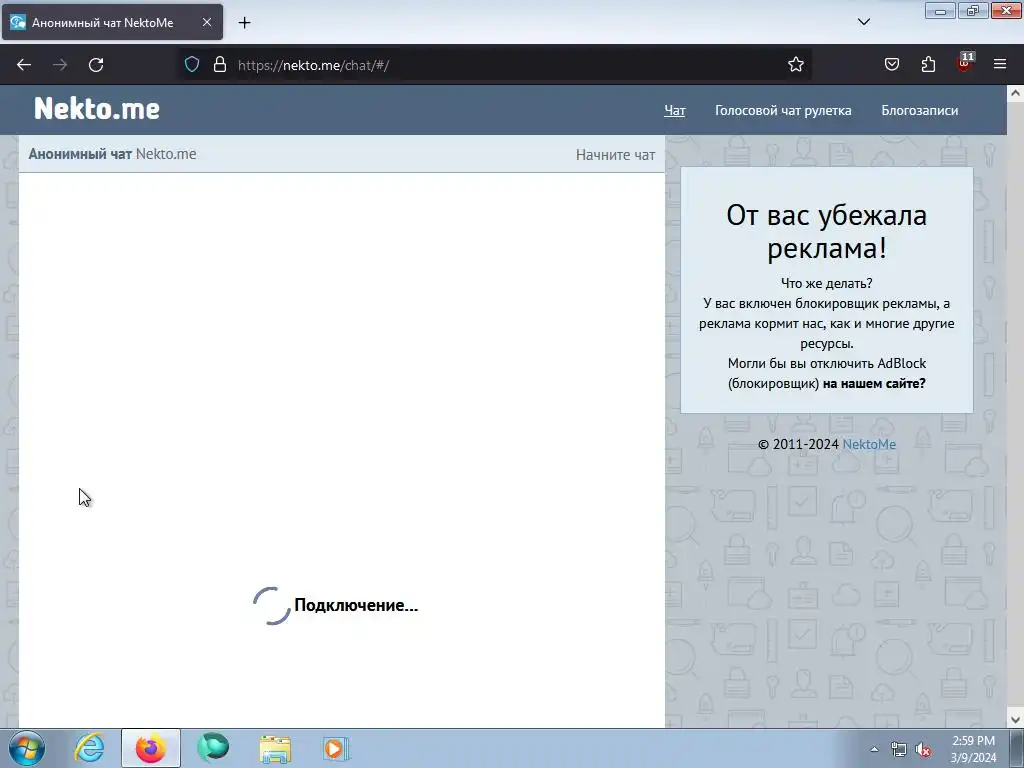This screenshot has height=768, width=1024.
Task: Open the clock showing 2:59 PM
Action: tap(973, 749)
